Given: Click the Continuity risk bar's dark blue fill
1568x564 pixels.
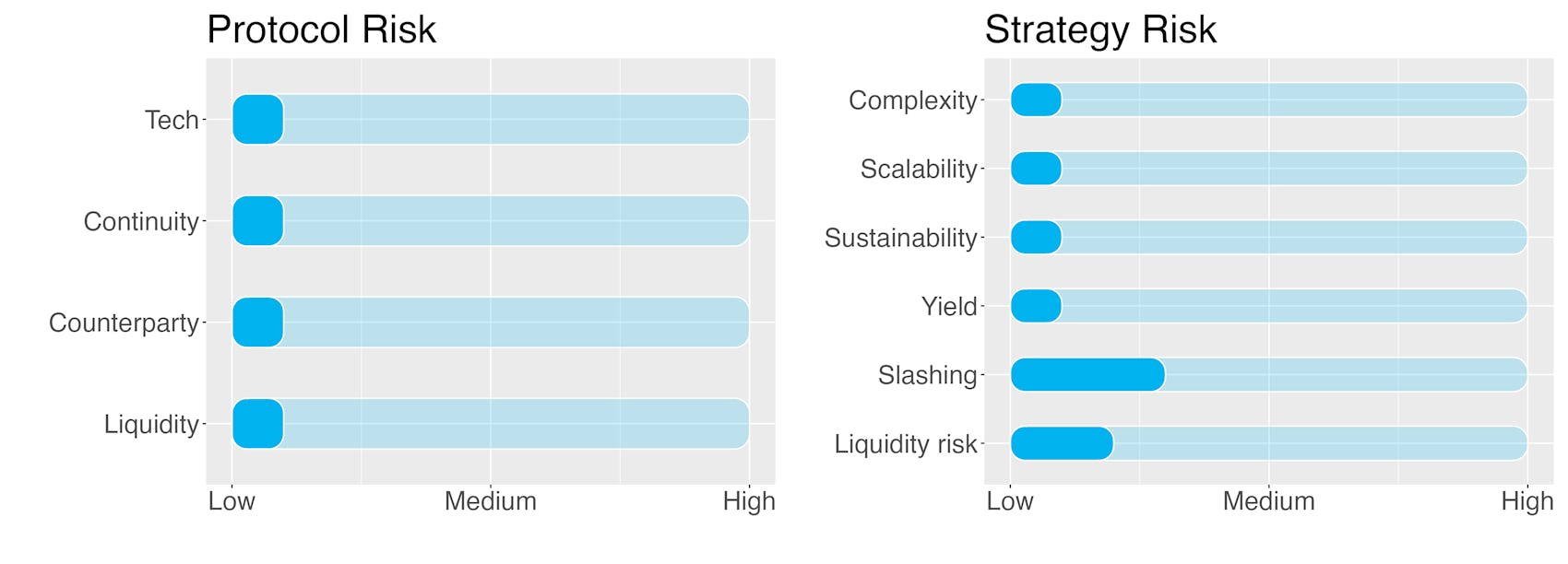Looking at the screenshot, I should tap(257, 221).
